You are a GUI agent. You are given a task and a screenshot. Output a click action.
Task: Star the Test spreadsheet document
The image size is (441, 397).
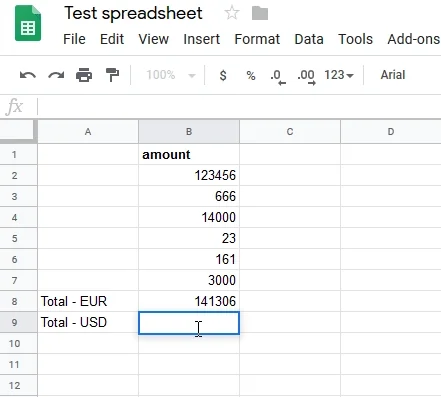click(232, 14)
